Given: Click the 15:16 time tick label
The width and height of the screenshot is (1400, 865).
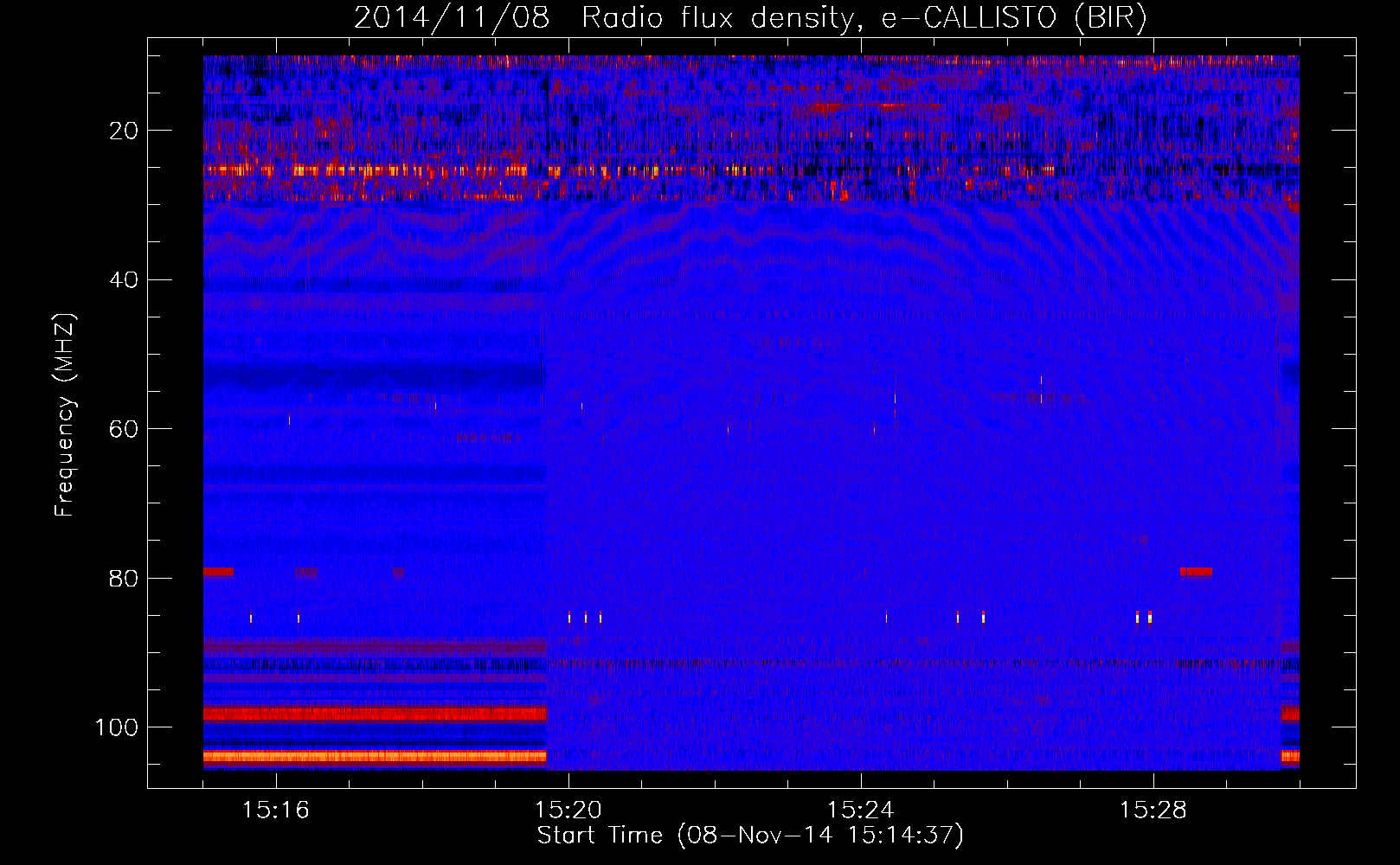Looking at the screenshot, I should pyautogui.click(x=276, y=811).
